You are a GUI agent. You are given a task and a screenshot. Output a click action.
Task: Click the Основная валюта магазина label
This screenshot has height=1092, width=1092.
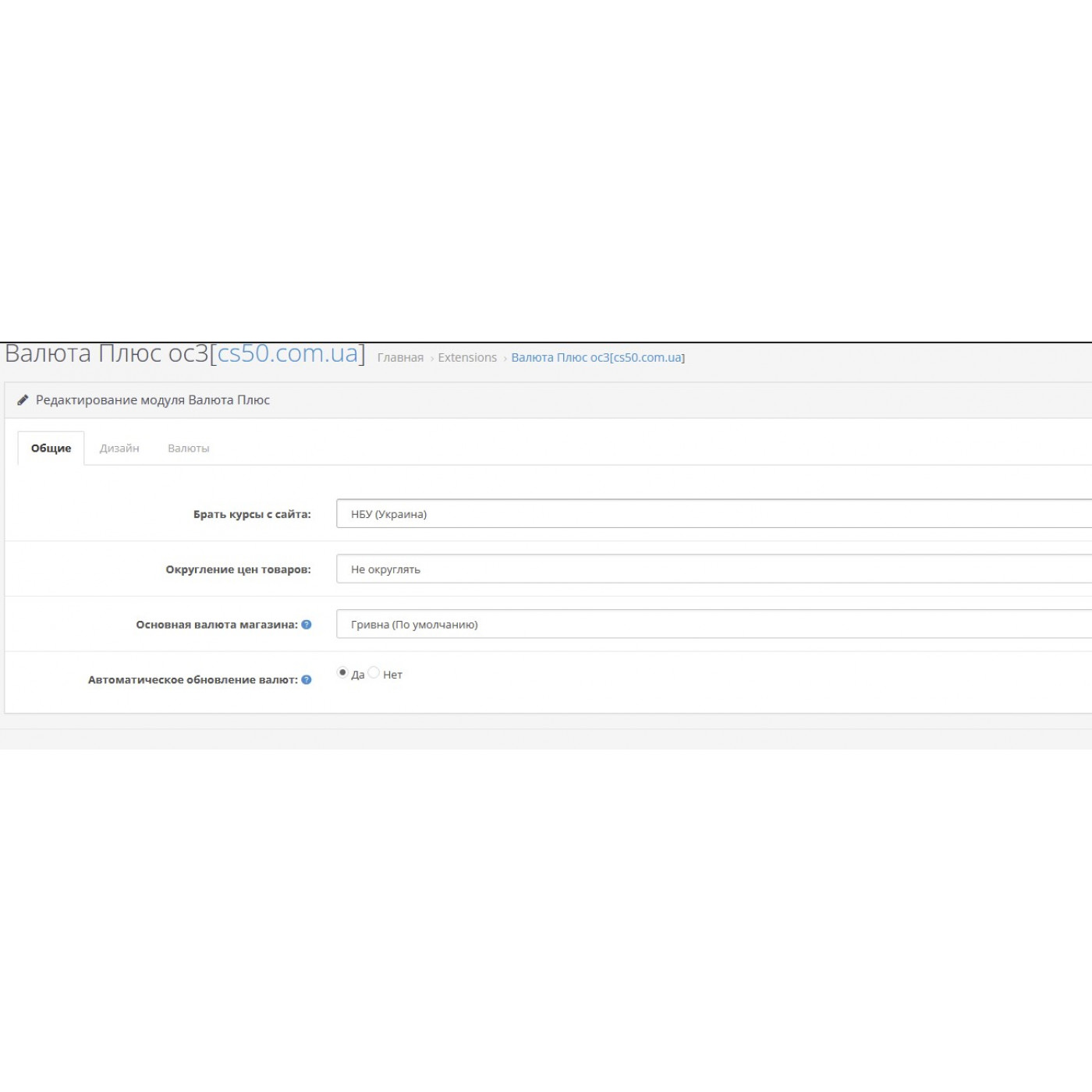[x=217, y=625]
